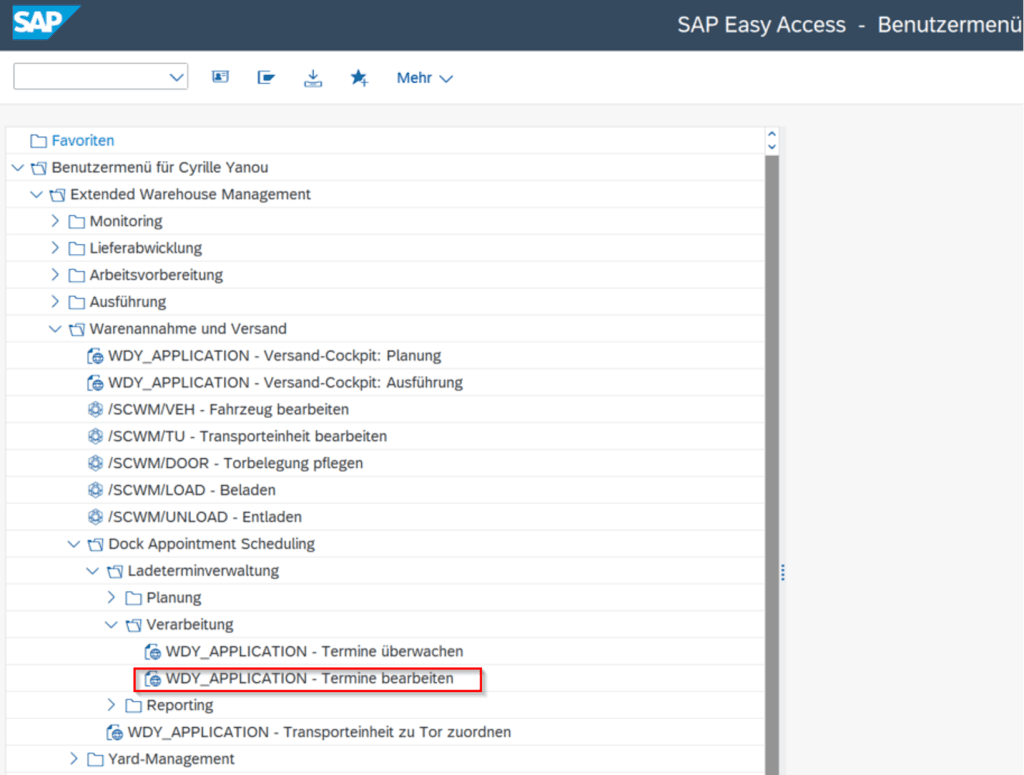Click the Arbeitsvorbereitung folder icon
The height and width of the screenshot is (775, 1024).
[x=76, y=275]
